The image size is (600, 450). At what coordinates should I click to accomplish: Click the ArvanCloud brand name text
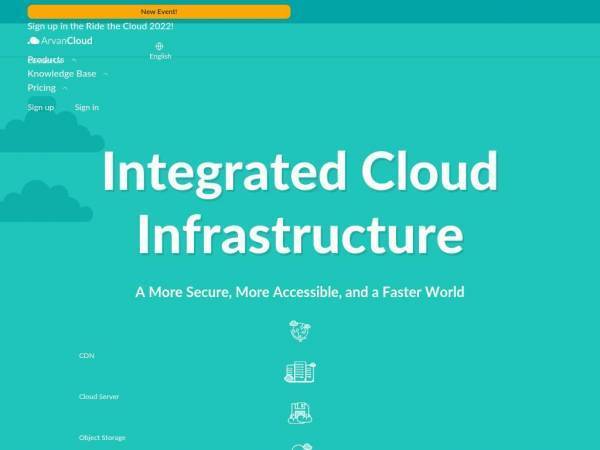click(x=67, y=41)
